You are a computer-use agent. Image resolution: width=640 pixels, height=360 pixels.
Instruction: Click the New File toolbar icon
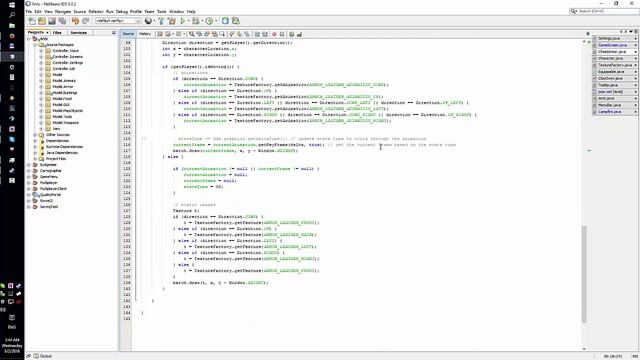pyautogui.click(x=32, y=21)
